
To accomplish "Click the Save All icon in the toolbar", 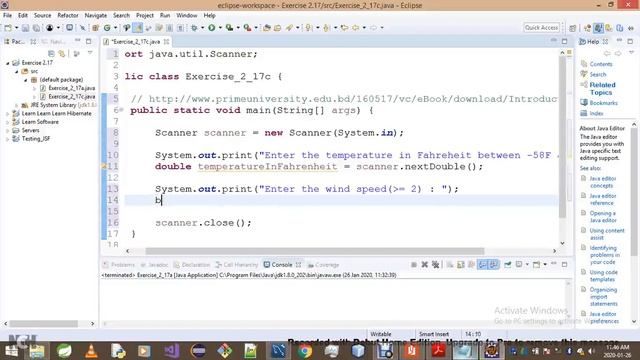I will 36,28.
